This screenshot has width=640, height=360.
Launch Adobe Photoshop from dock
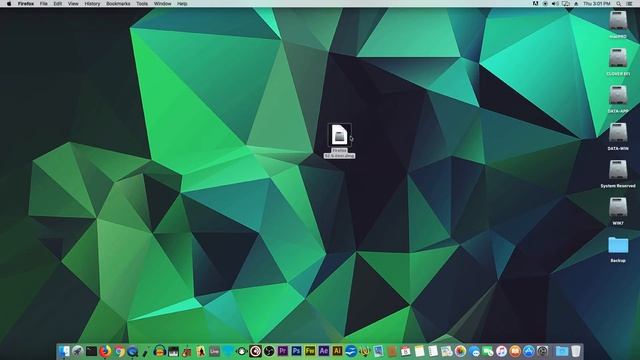point(296,351)
